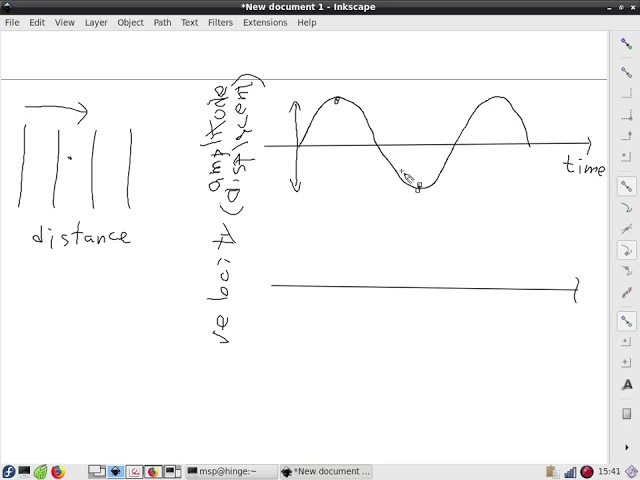This screenshot has height=480, width=640.
Task: Toggle snap centers of objects
Action: [x=626, y=342]
